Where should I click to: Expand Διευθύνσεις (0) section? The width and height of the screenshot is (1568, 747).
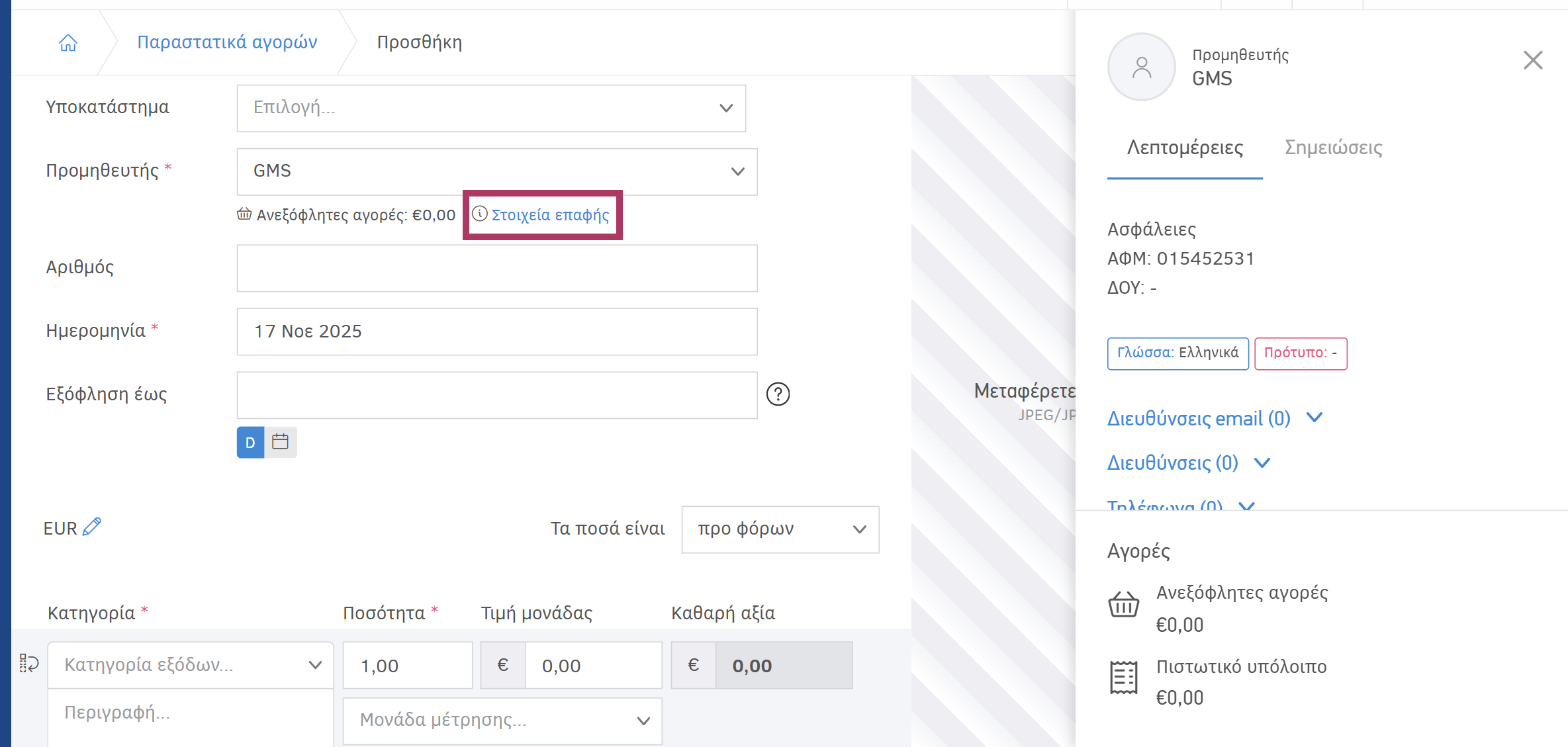click(x=1189, y=462)
